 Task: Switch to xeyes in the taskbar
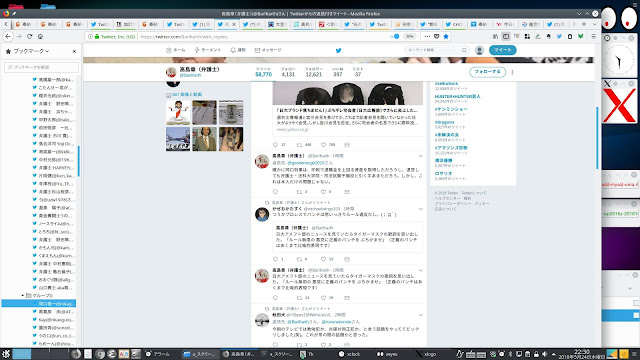coord(388,354)
